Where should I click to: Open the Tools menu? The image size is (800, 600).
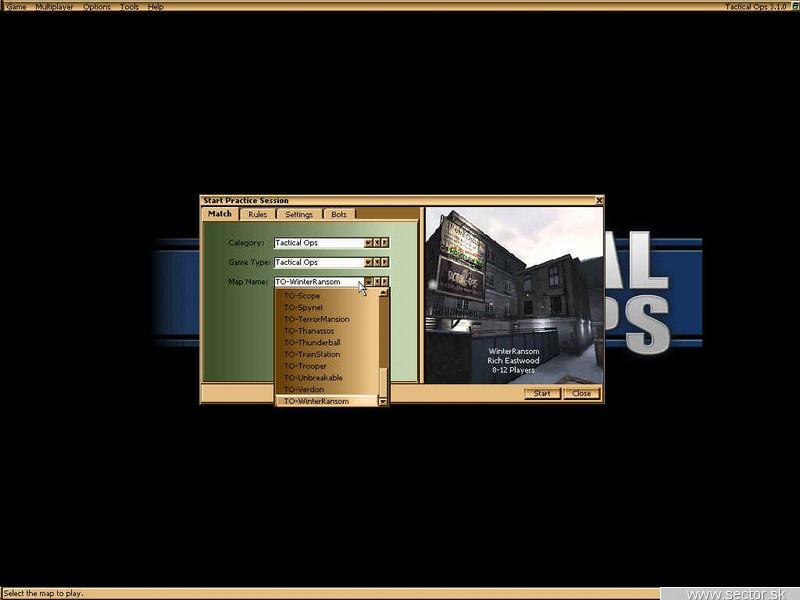(129, 7)
